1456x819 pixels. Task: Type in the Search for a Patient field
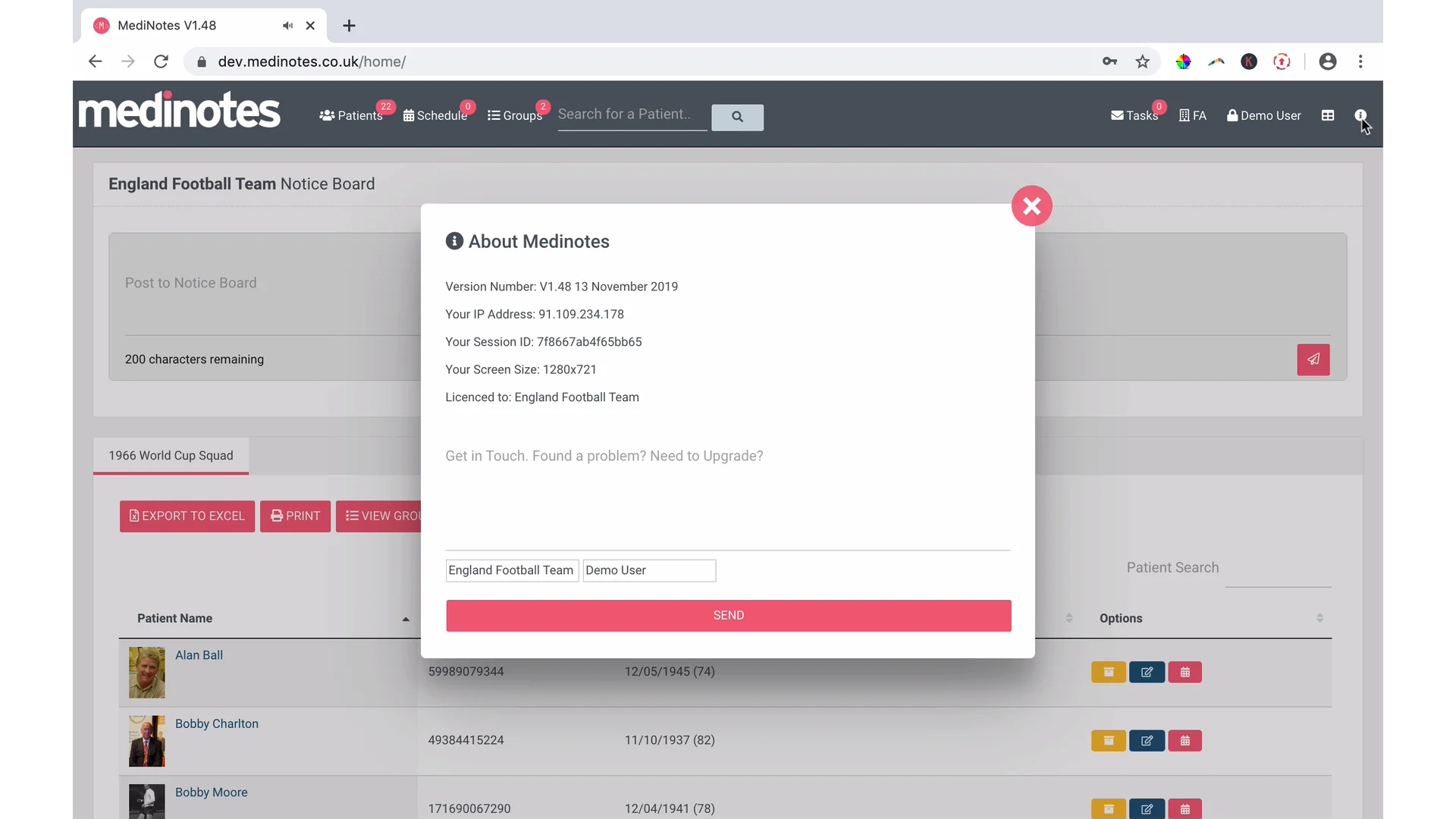632,115
